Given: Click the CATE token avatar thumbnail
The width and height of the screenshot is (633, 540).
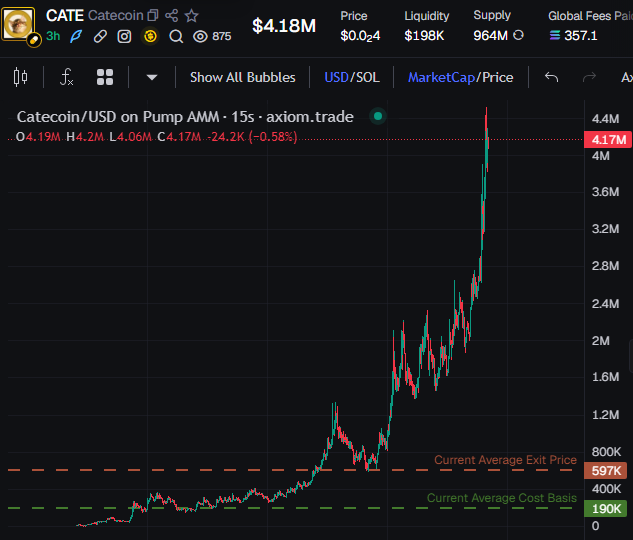Looking at the screenshot, I should pyautogui.click(x=18, y=24).
